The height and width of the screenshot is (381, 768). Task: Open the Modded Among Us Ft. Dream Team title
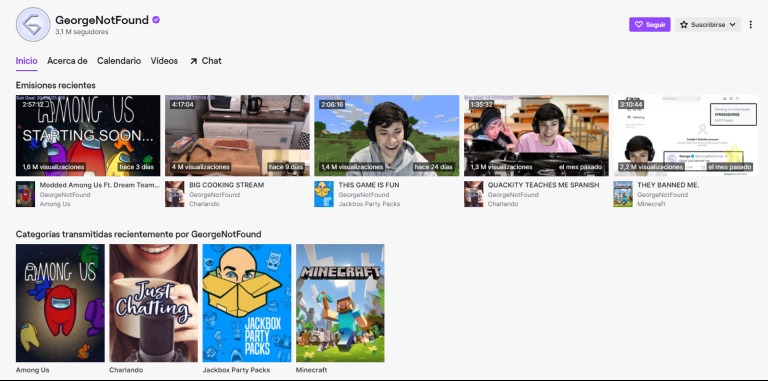click(x=100, y=185)
